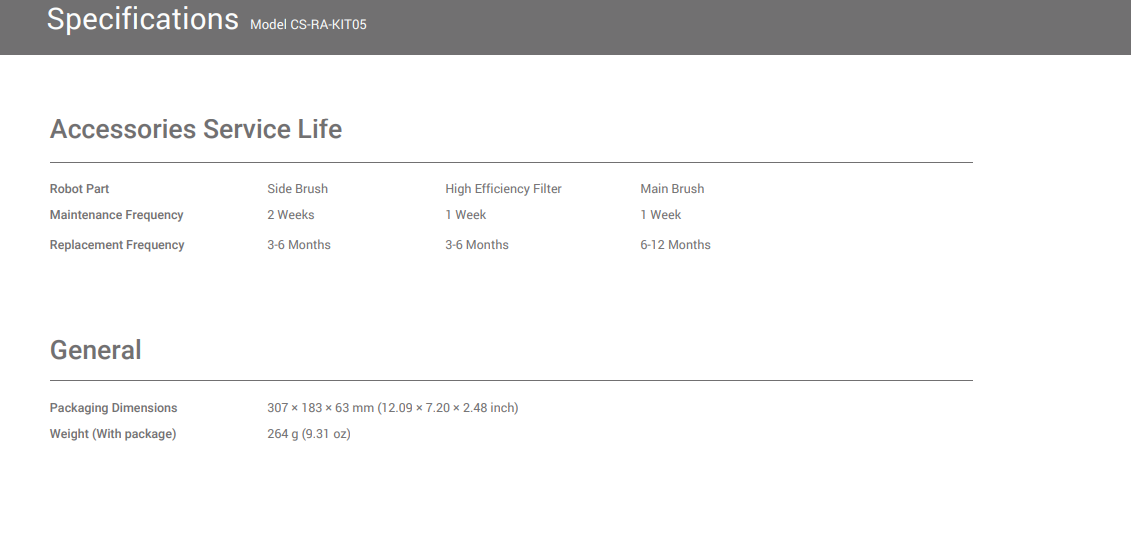Image resolution: width=1131 pixels, height=547 pixels.
Task: Click the High Efficiency Filter column header
Action: [503, 189]
